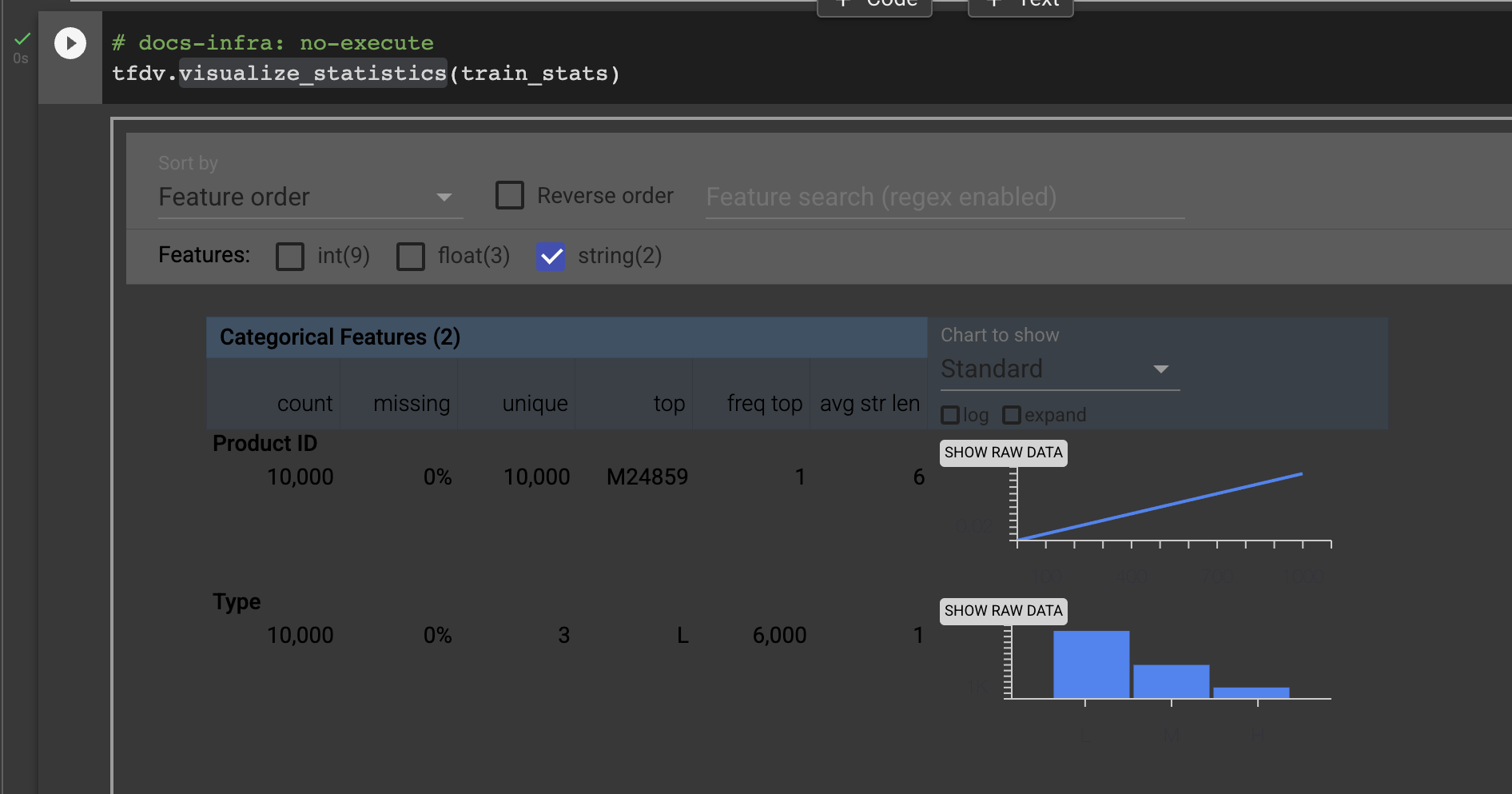Show raw data for Product ID feature
The width and height of the screenshot is (1512, 794).
pos(1003,453)
